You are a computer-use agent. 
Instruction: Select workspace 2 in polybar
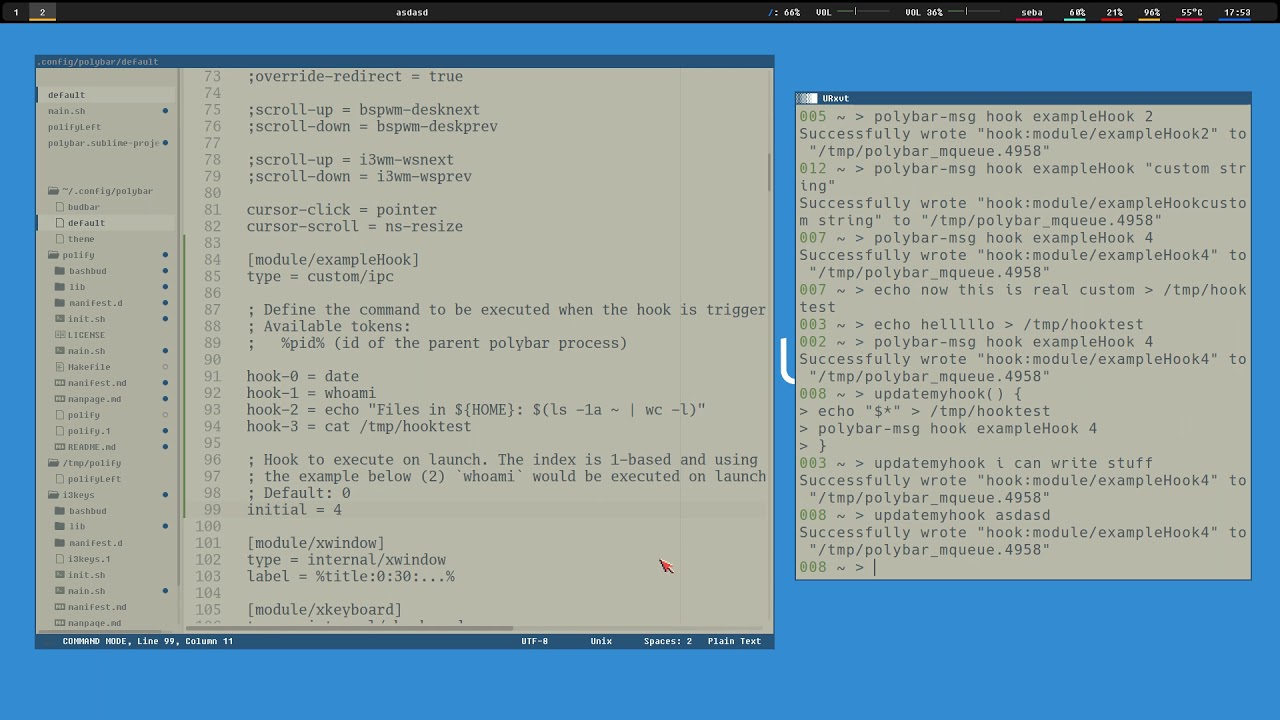[x=42, y=12]
